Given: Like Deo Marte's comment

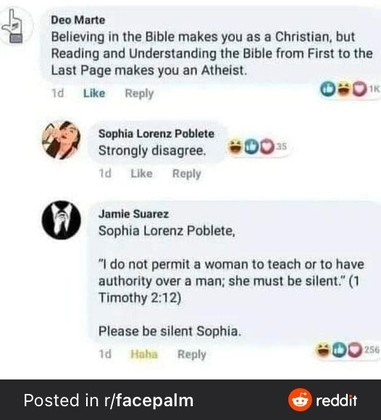Looking at the screenshot, I should [94, 93].
